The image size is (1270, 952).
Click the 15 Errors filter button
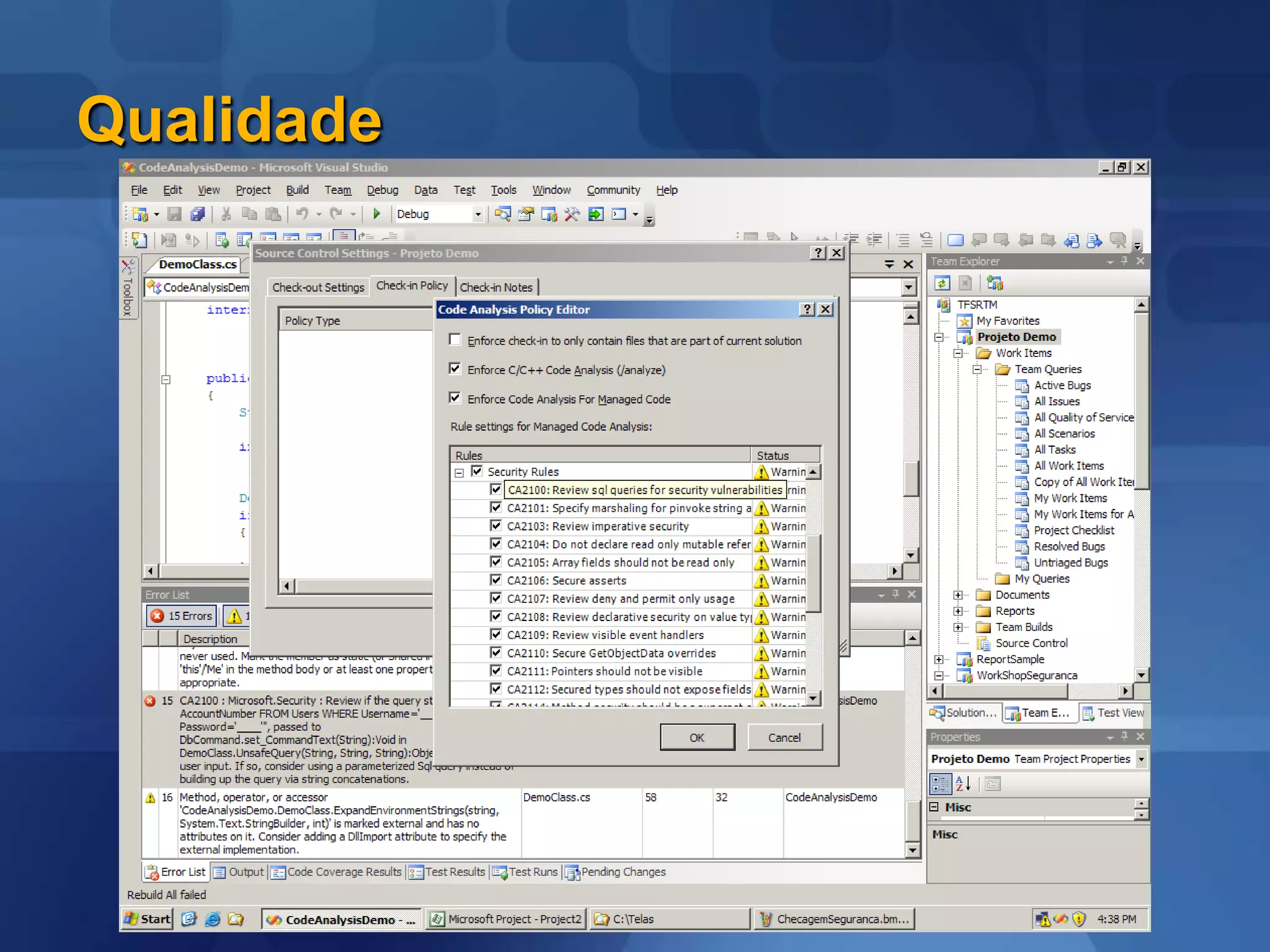tap(182, 615)
